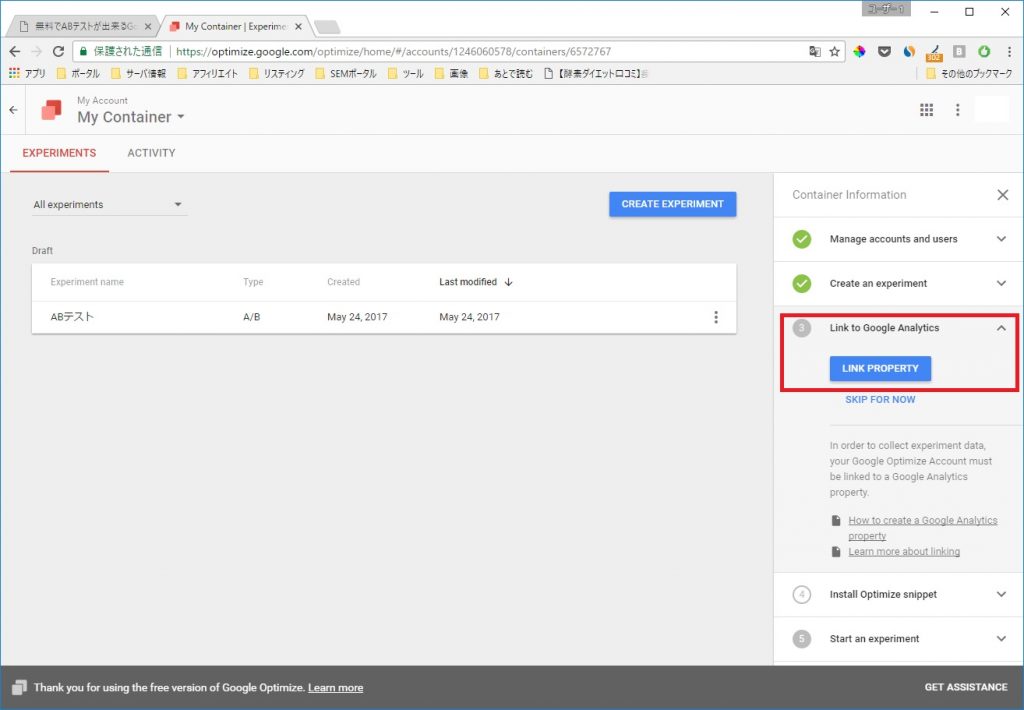Click the CREATE EXPERIMENT button

click(x=673, y=204)
